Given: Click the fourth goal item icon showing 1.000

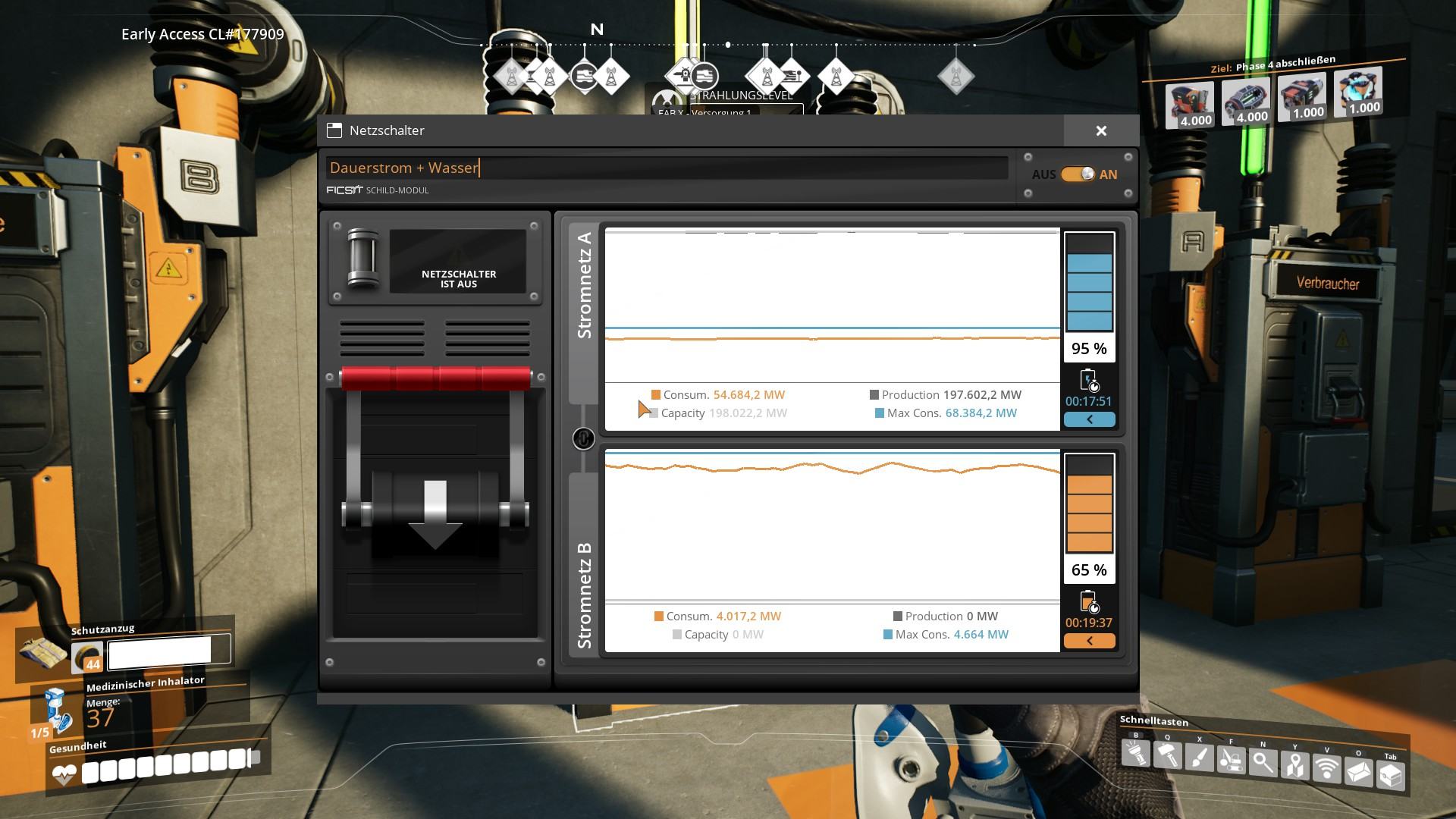Looking at the screenshot, I should pos(1357,93).
